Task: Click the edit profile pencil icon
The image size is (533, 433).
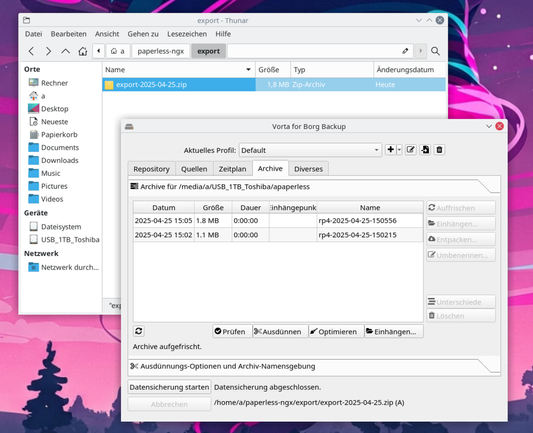Action: 410,150
